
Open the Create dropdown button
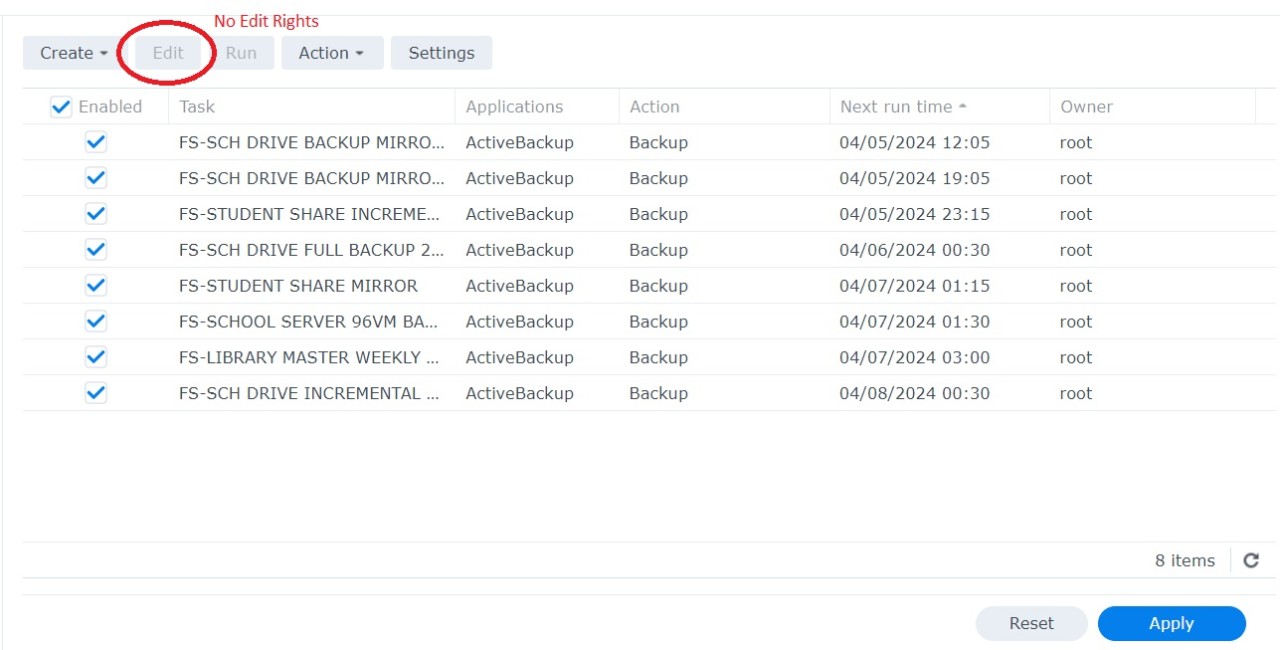[x=74, y=53]
